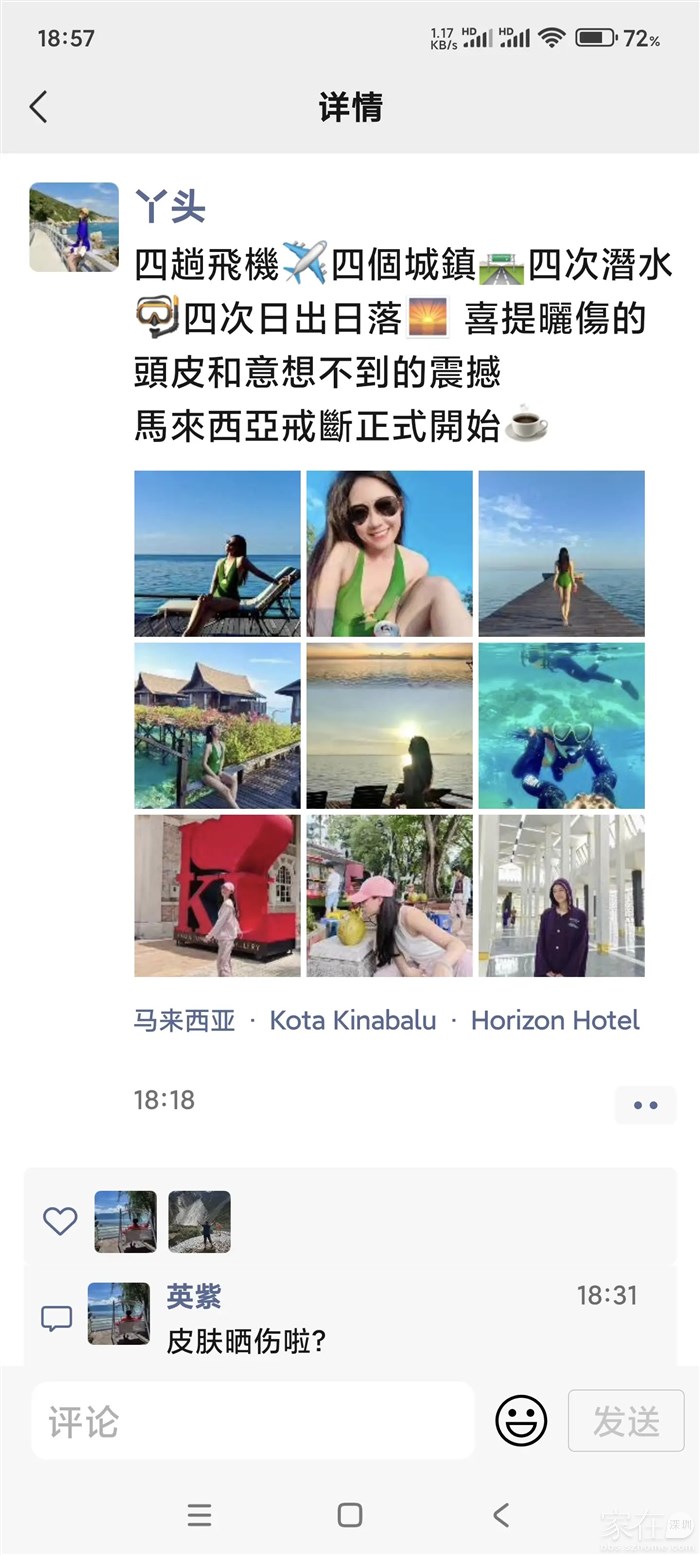Image resolution: width=700 pixels, height=1555 pixels.
Task: Open the Horizon Hotel location link
Action: pyautogui.click(x=555, y=1020)
